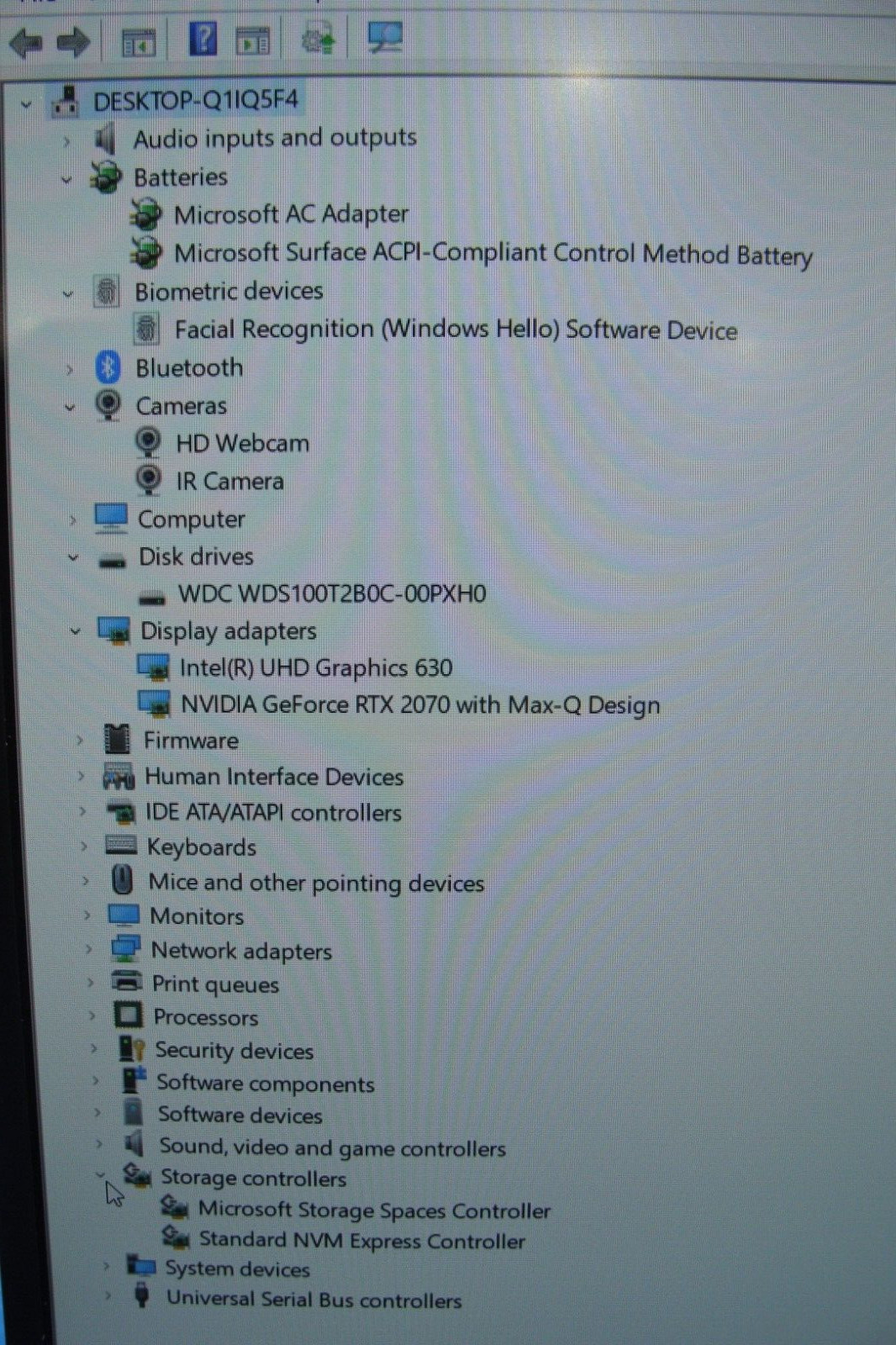
Task: Select Standard NVM Express Controller
Action: (362, 1241)
